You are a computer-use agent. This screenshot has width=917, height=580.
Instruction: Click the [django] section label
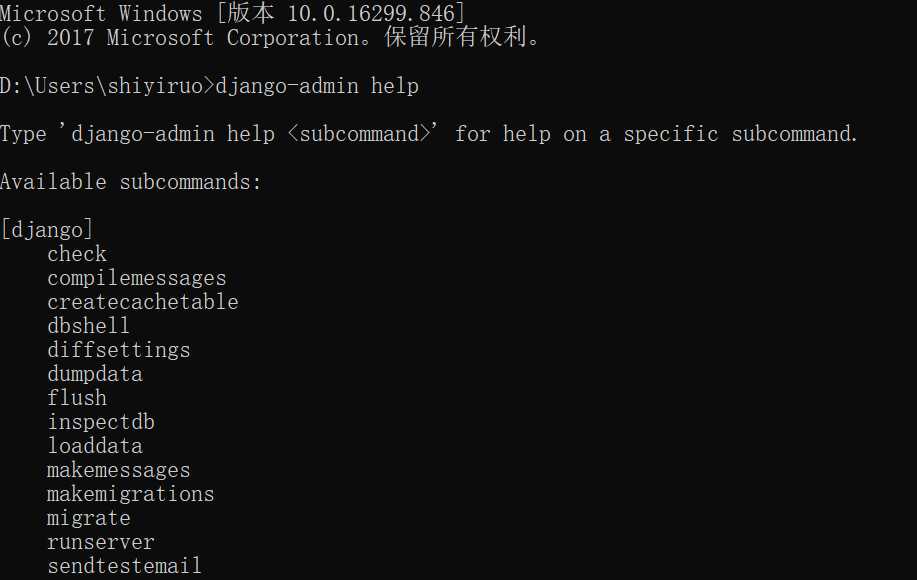point(47,230)
